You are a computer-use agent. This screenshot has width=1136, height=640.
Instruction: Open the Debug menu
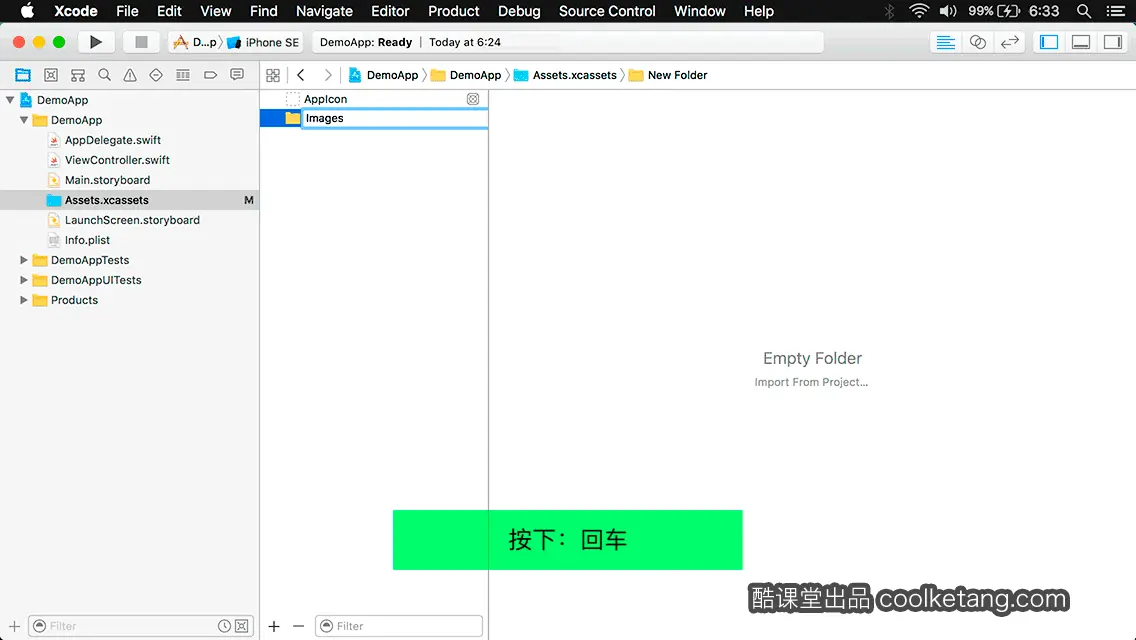(x=519, y=11)
